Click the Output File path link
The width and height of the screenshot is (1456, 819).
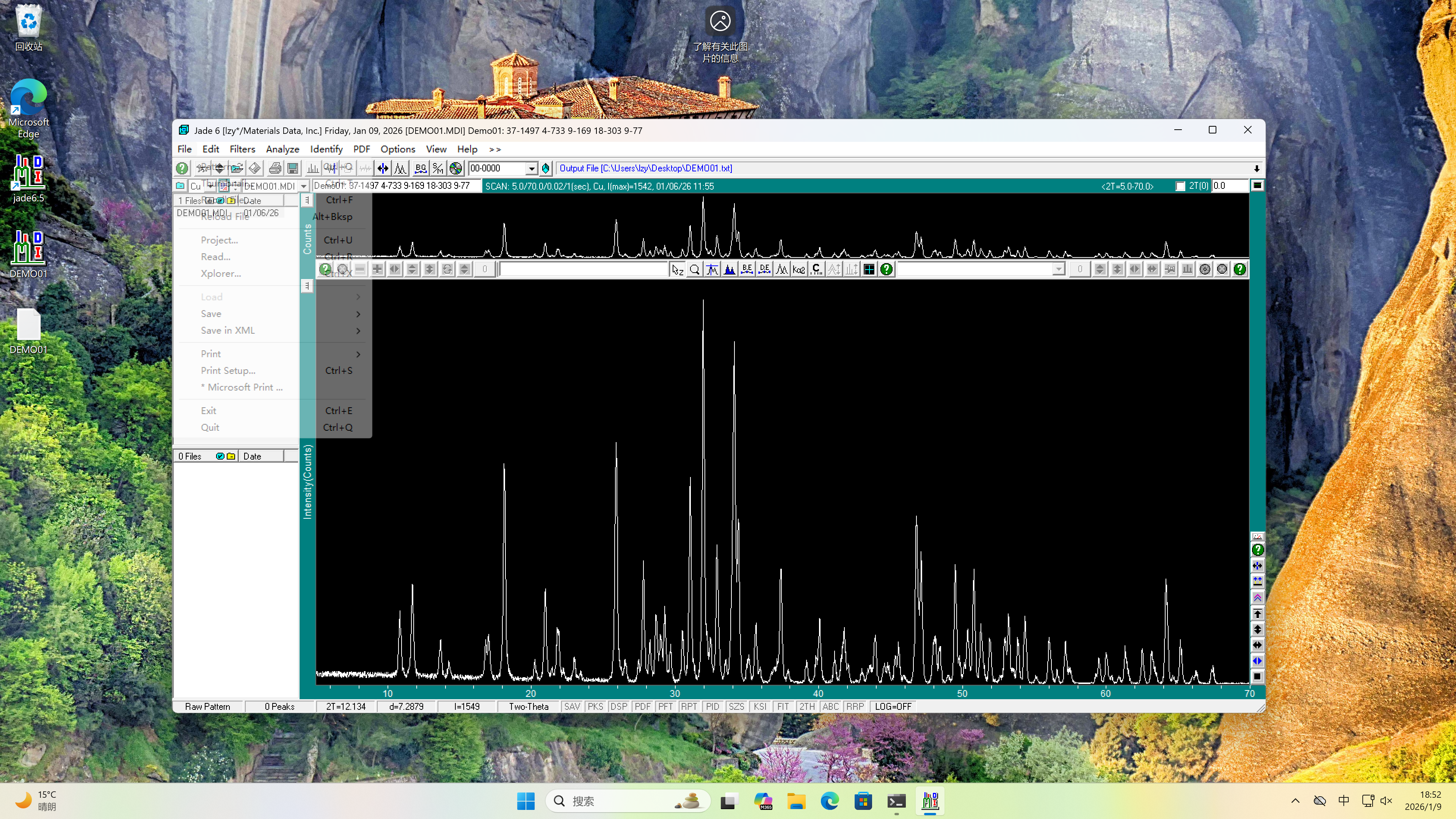click(645, 168)
